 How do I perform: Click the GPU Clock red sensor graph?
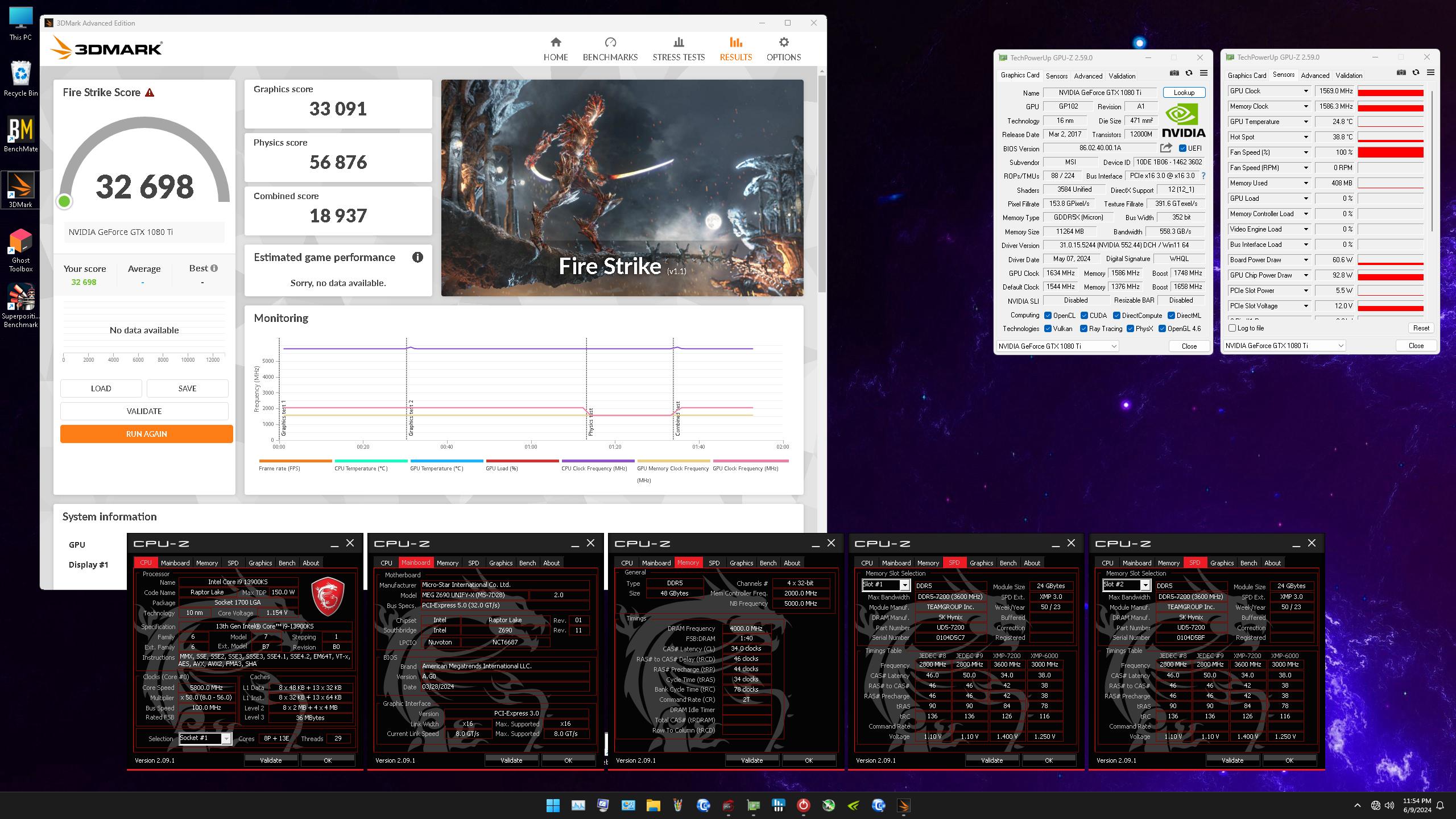click(1390, 91)
